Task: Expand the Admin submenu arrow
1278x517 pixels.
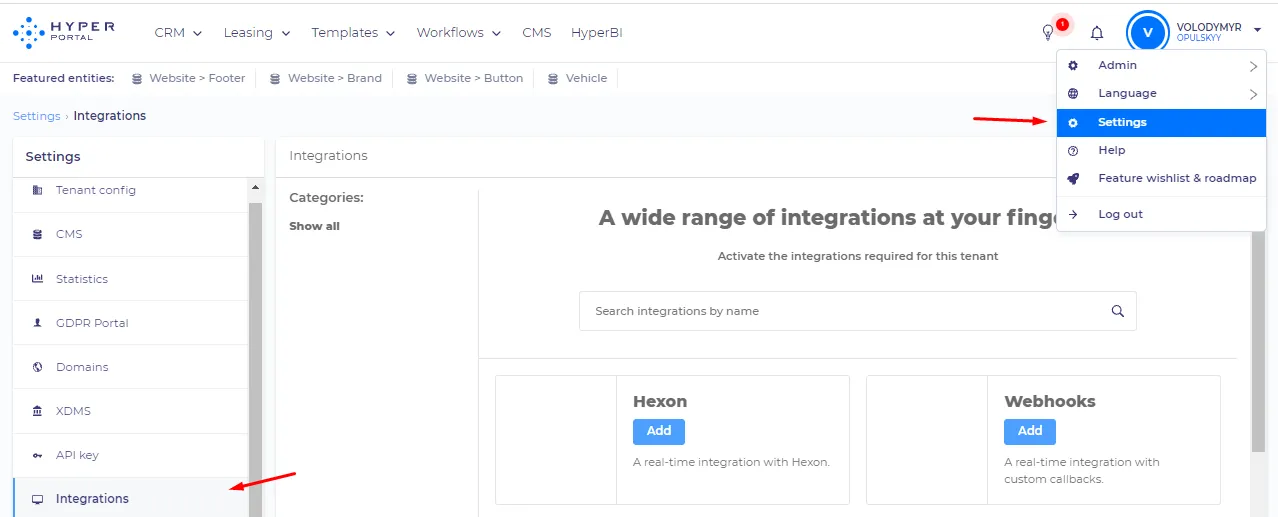Action: (x=1253, y=66)
